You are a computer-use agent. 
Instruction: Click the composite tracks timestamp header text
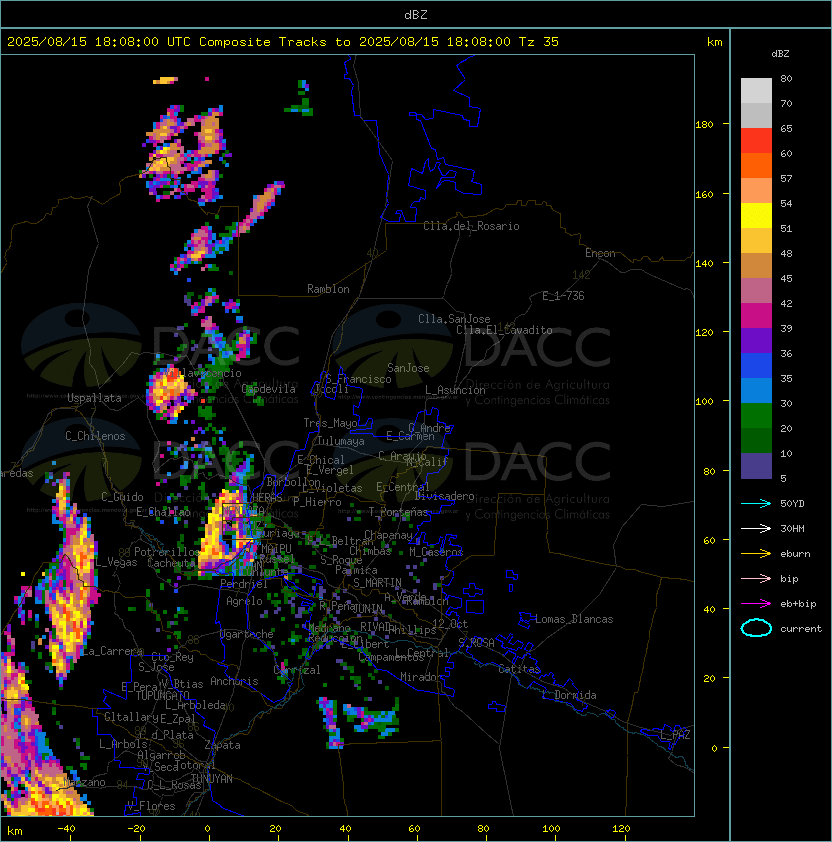(283, 42)
